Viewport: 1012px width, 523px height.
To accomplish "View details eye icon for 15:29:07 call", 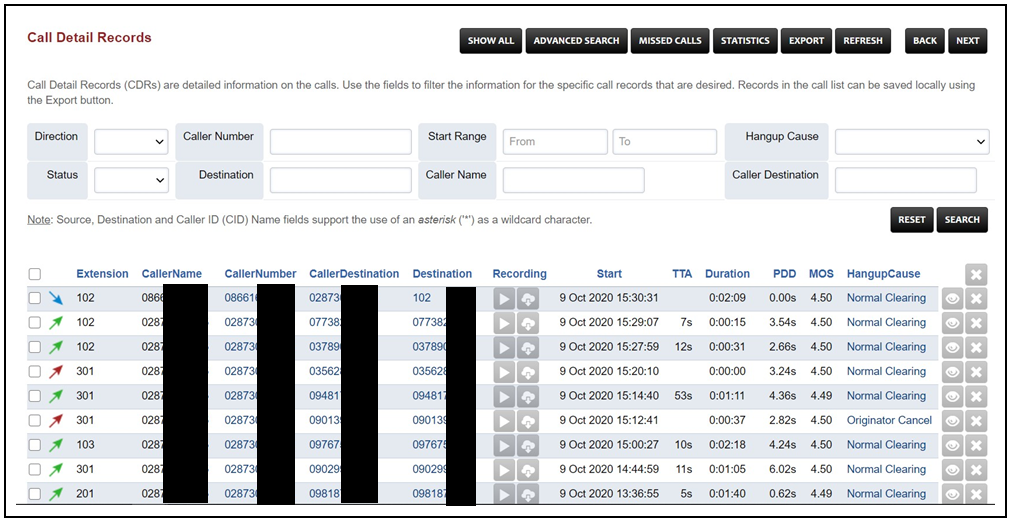I will (x=952, y=323).
